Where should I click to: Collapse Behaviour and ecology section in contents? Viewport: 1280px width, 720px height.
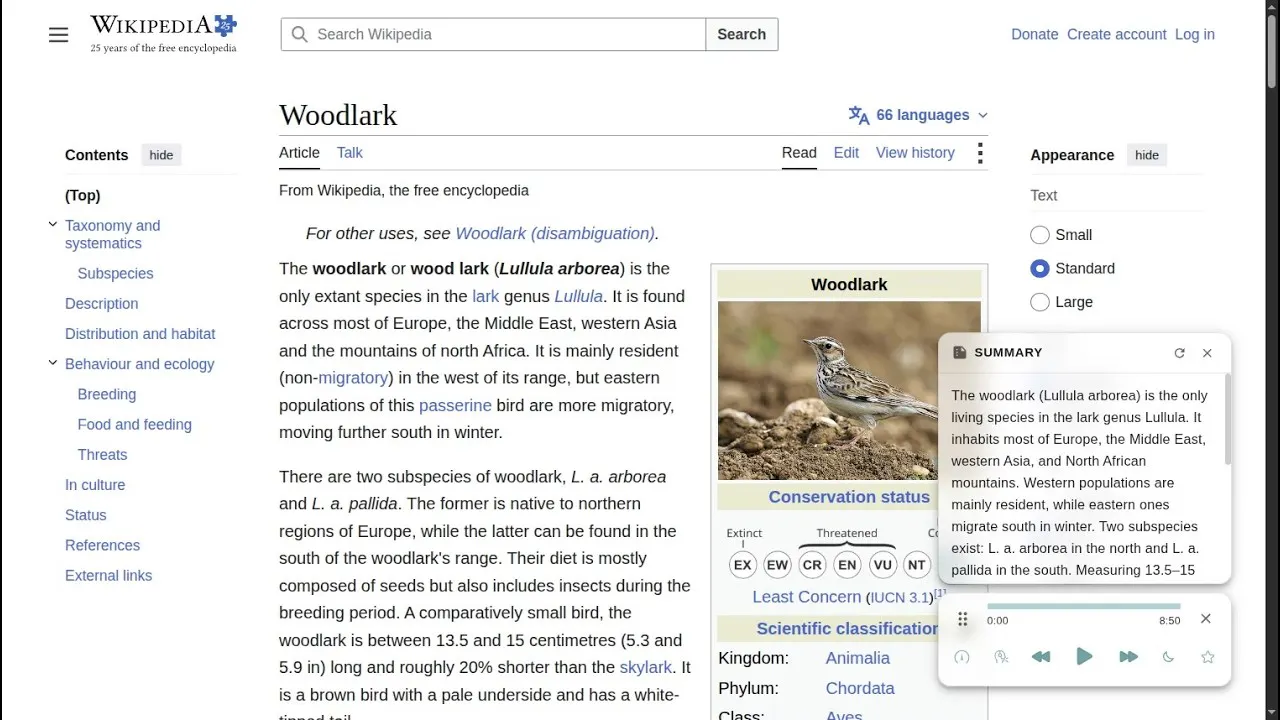[53, 363]
